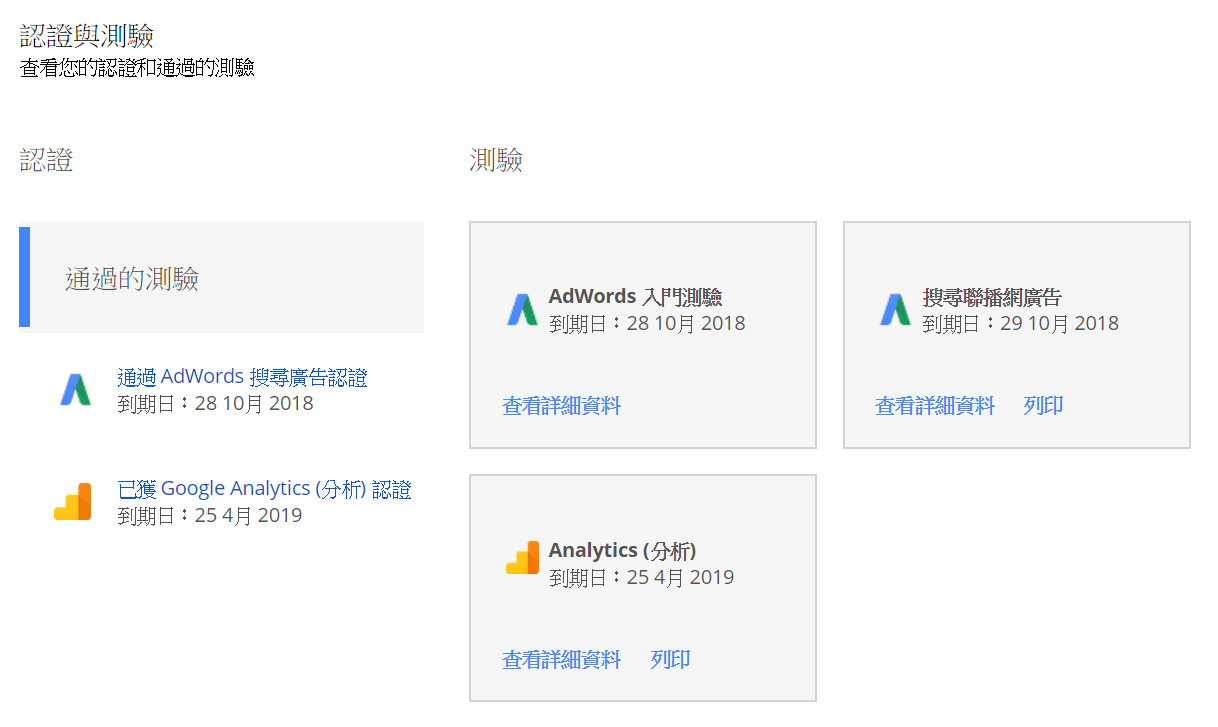The width and height of the screenshot is (1218, 727).
Task: Click AdWords icon in AdWords 入門測驗 card
Action: point(522,310)
